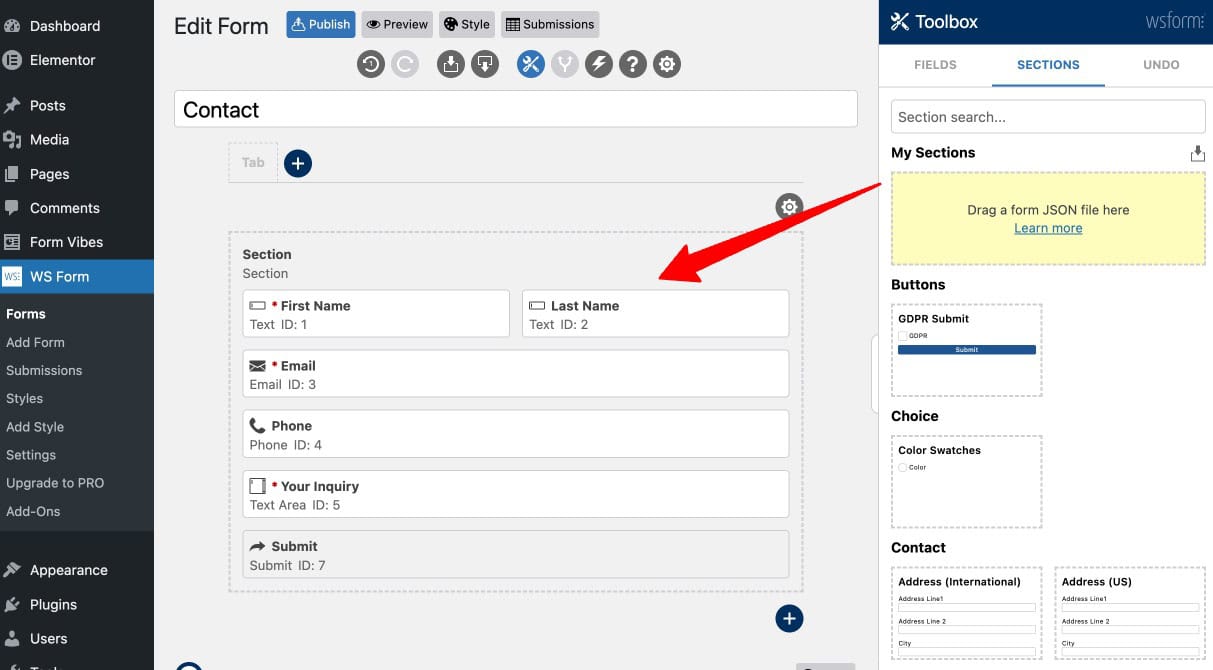
Task: Click the download form icon
Action: pos(485,65)
